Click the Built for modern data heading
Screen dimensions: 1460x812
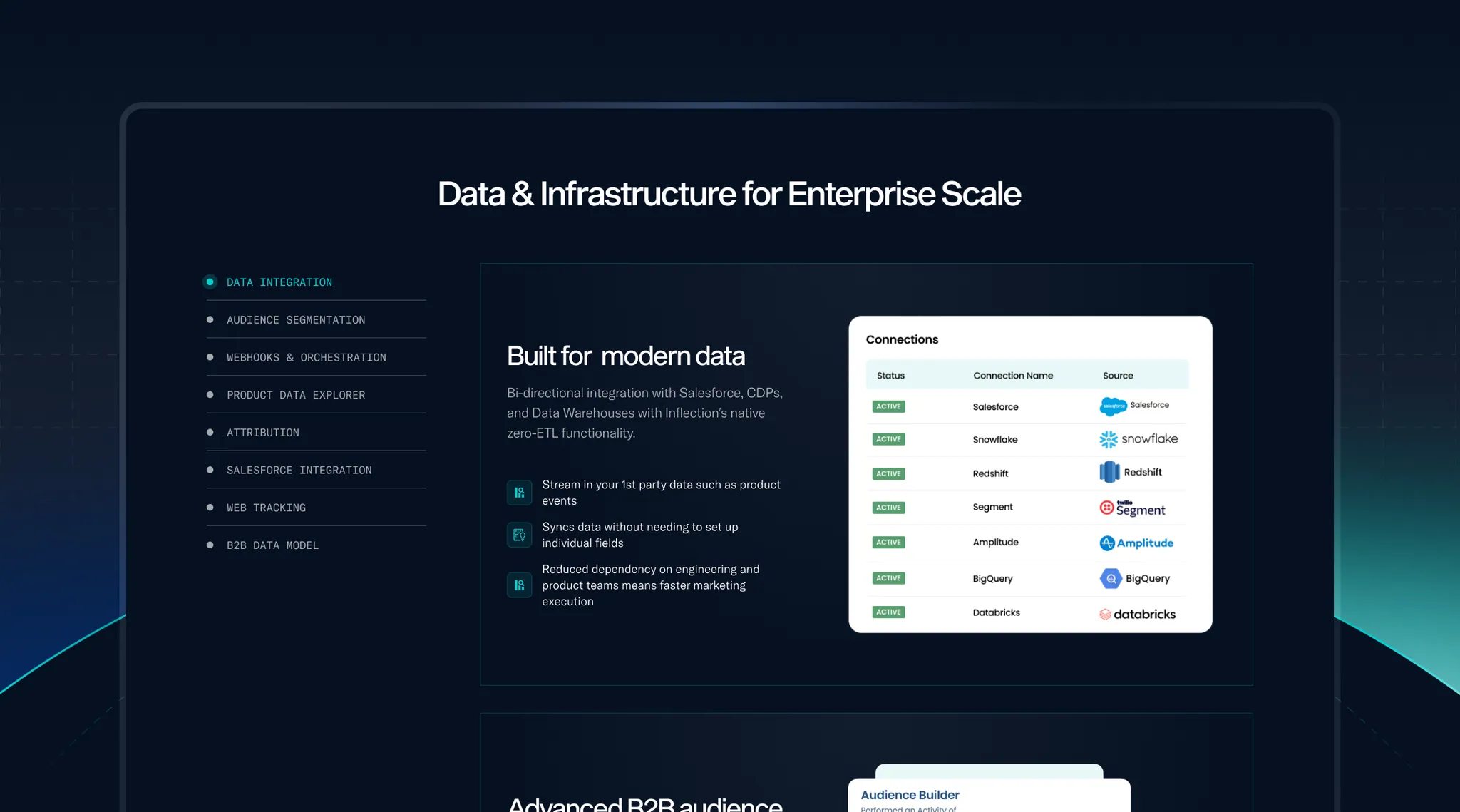626,356
